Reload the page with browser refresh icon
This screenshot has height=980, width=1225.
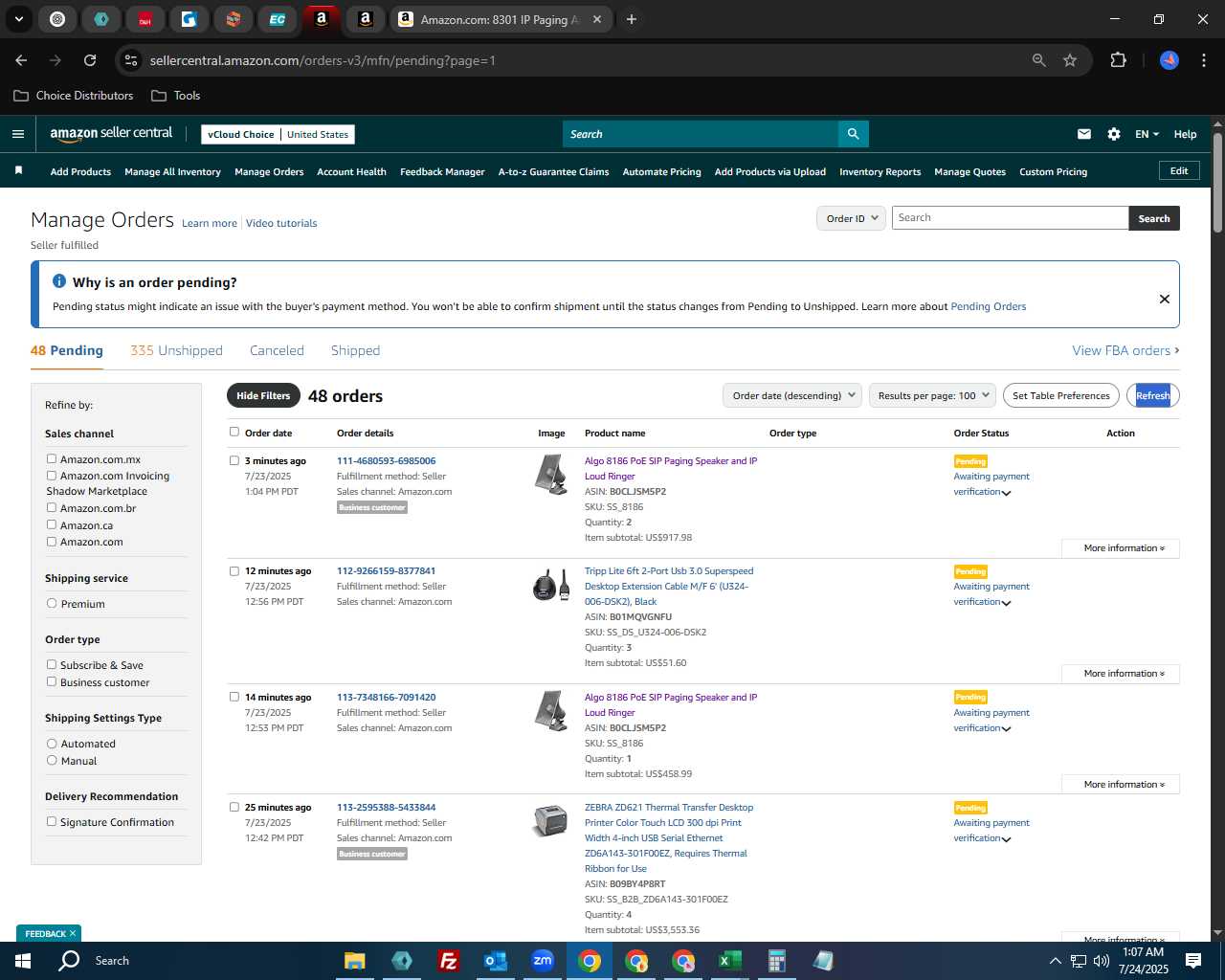pos(90,60)
